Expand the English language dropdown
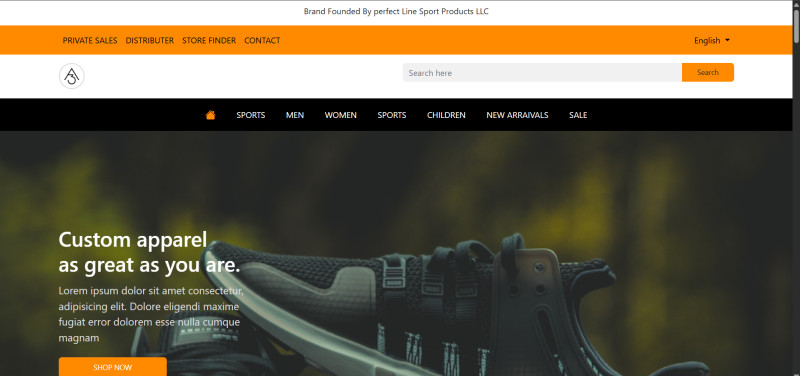The image size is (800, 376). tap(712, 40)
